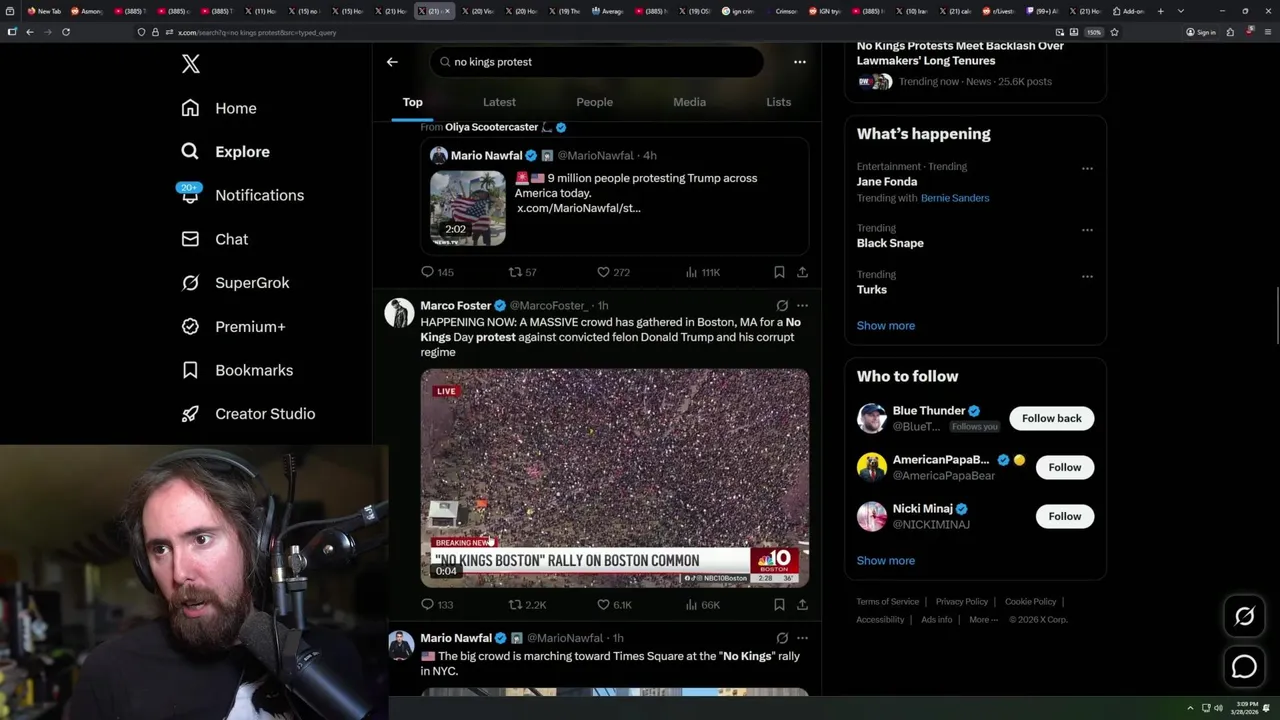Show more under Who to follow
The width and height of the screenshot is (1280, 720).
point(885,561)
